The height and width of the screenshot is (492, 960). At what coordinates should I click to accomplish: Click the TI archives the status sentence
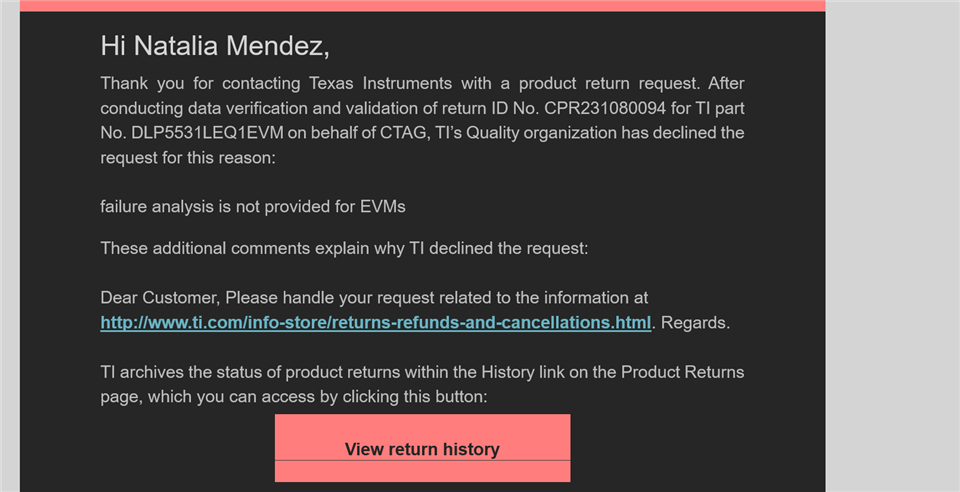point(422,384)
